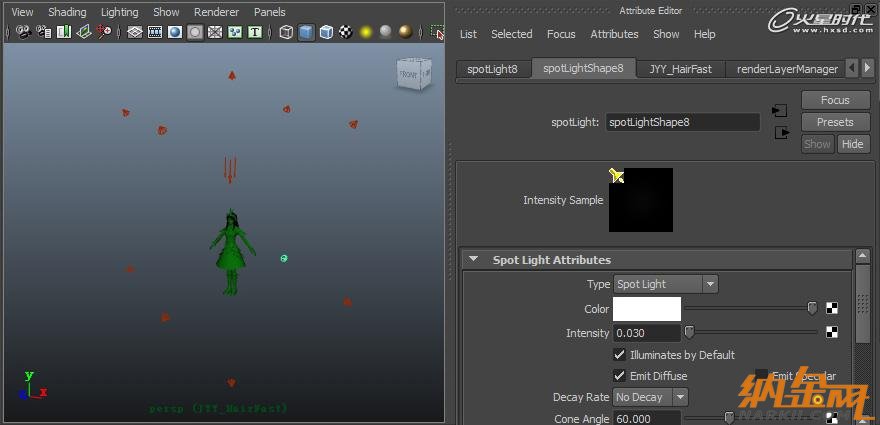Click the Presets button
This screenshot has width=880, height=425.
(x=835, y=122)
